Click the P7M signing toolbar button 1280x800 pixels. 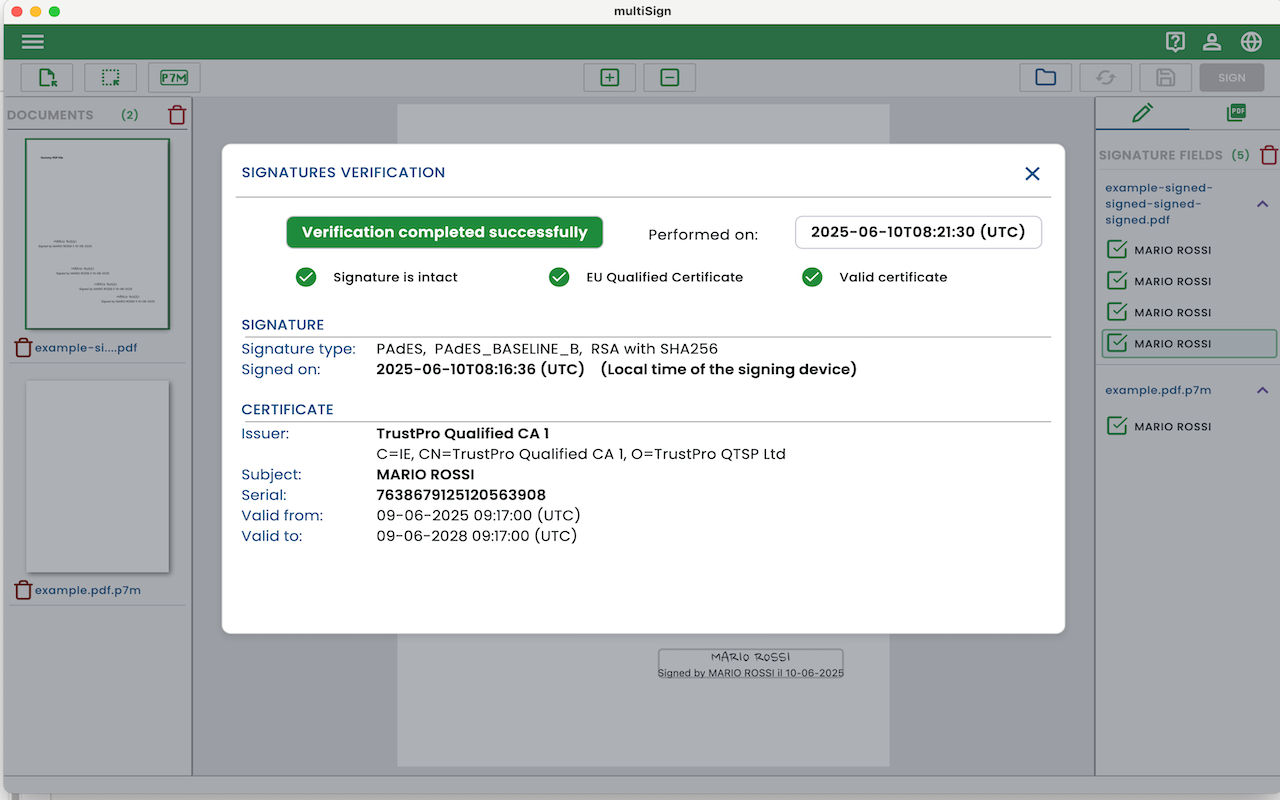[x=174, y=78]
